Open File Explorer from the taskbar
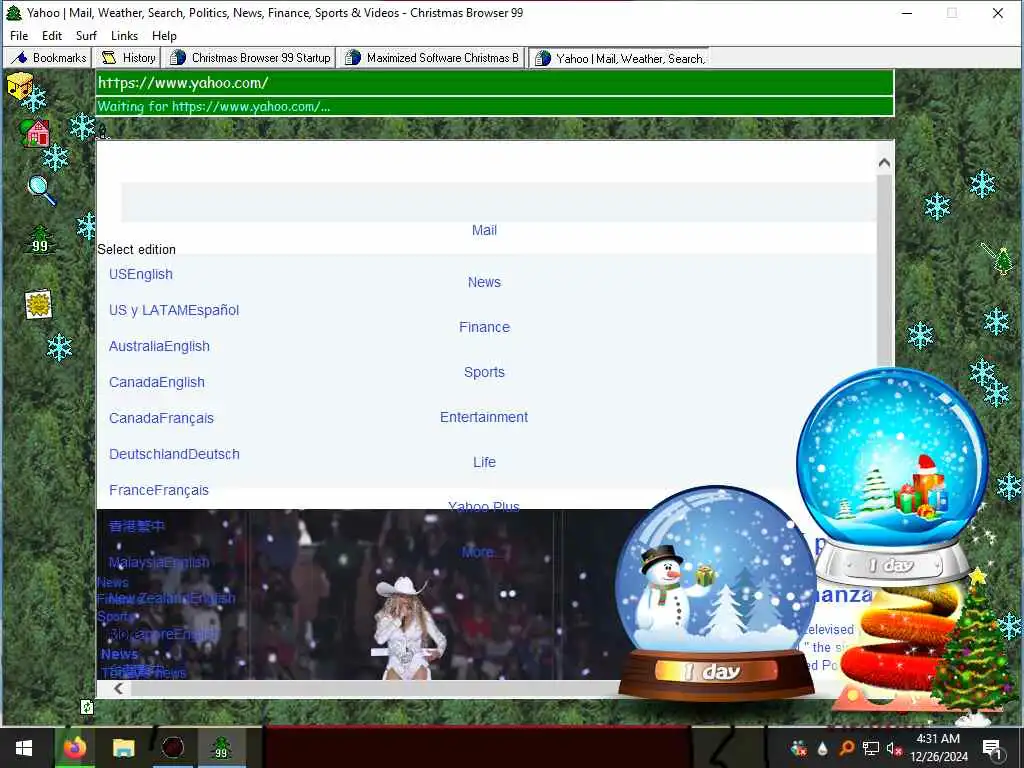Screen dimensions: 1024x768 [123, 748]
